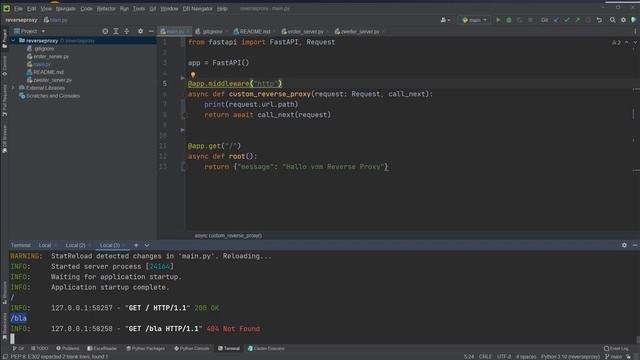The image size is (640, 360).
Task: Open Terminal panel settings gear
Action: 624,245
